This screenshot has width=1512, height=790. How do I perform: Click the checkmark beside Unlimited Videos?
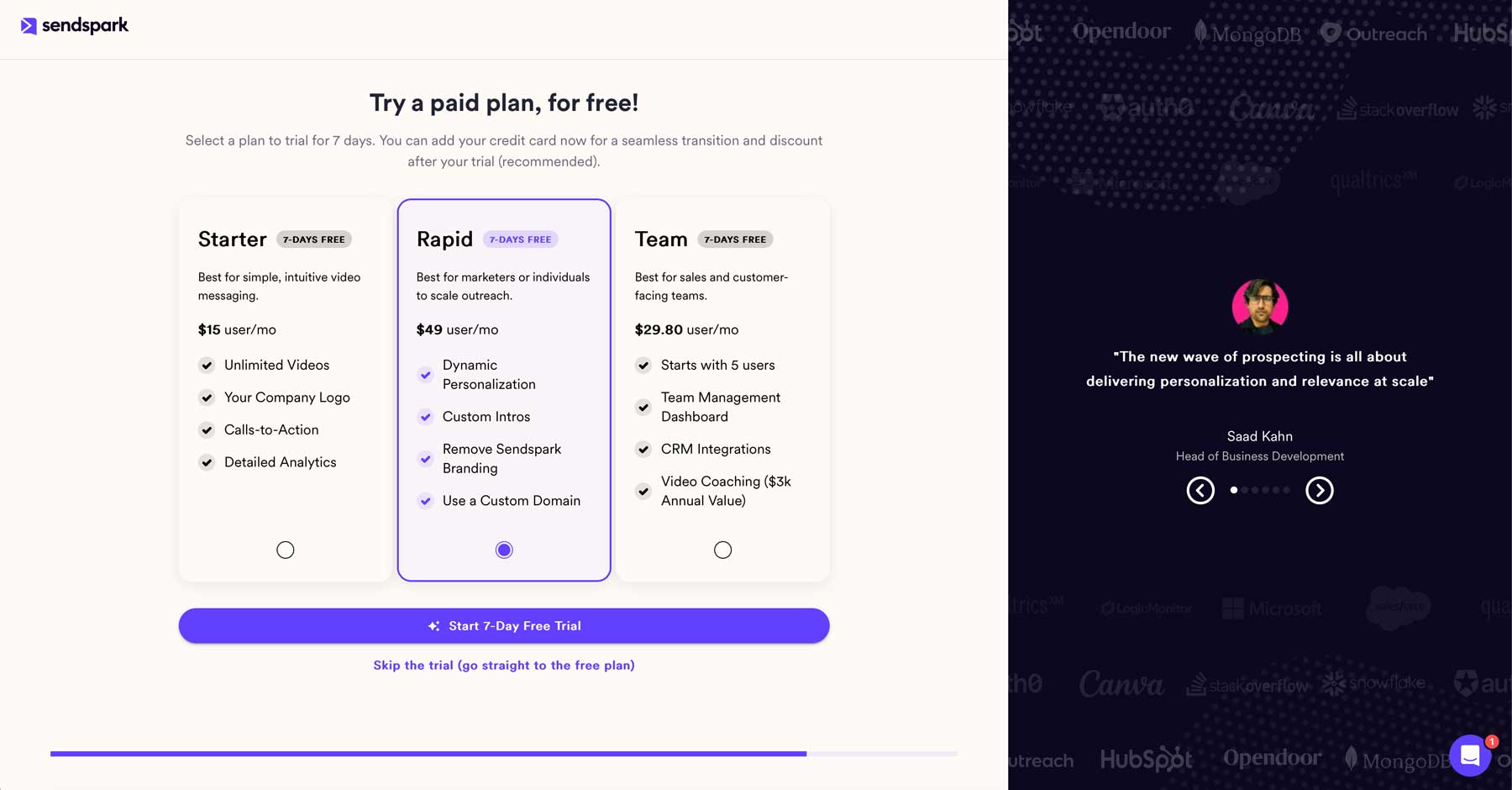(207, 365)
